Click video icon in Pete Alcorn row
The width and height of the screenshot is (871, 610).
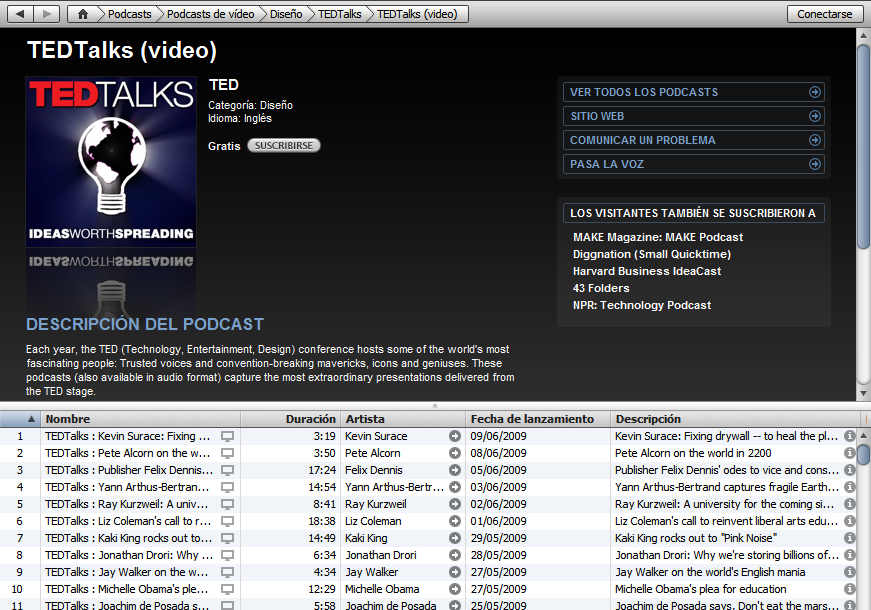pos(227,453)
